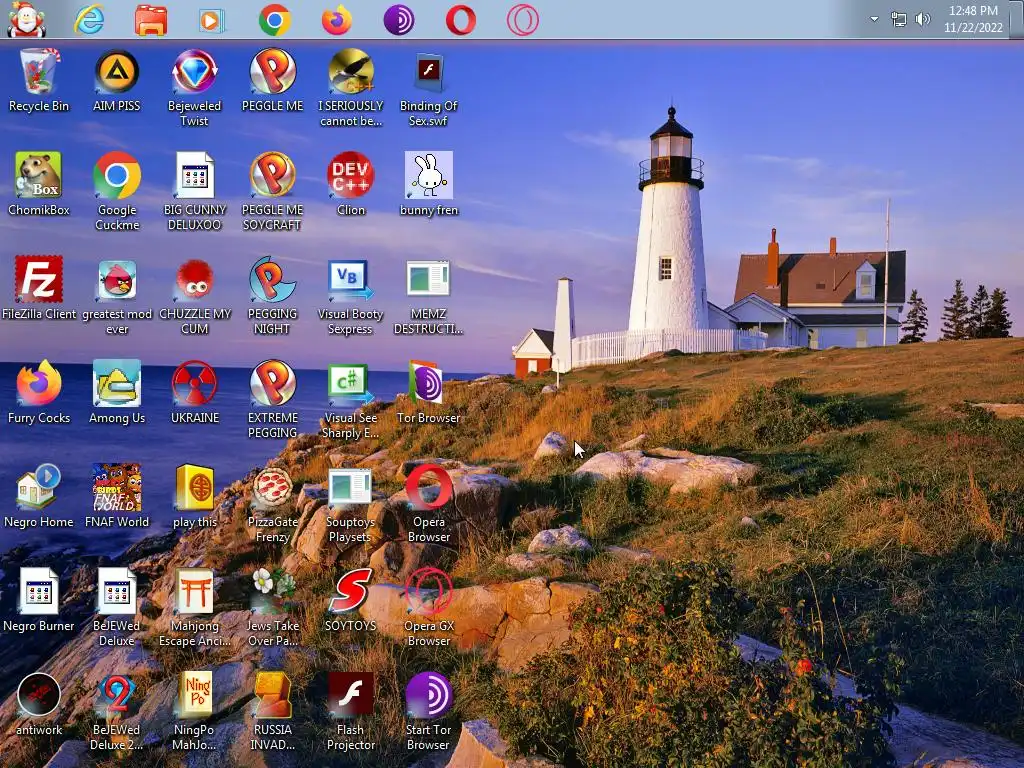Launch Firefox from the taskbar
Screen dimensions: 1024x768
tap(336, 20)
